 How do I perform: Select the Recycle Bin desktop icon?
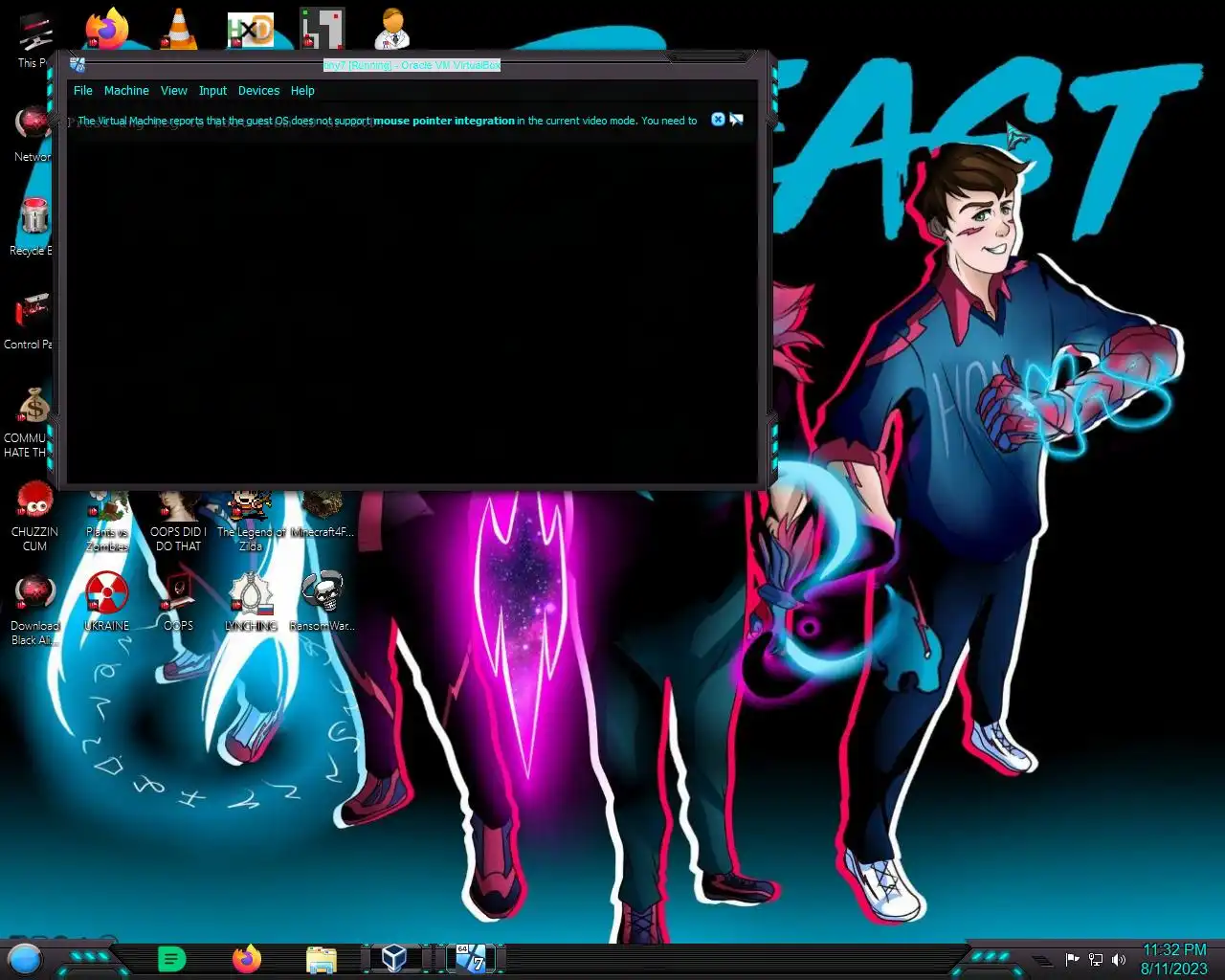(34, 228)
